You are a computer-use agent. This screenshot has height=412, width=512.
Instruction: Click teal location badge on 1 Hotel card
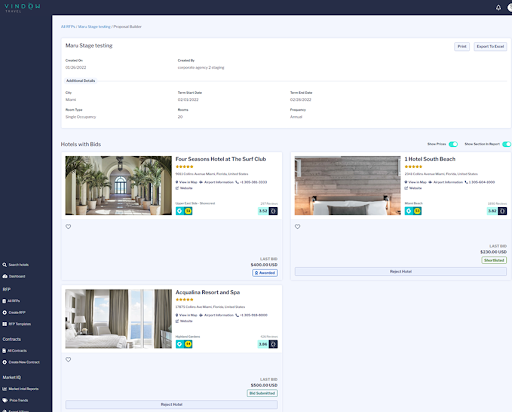409,211
